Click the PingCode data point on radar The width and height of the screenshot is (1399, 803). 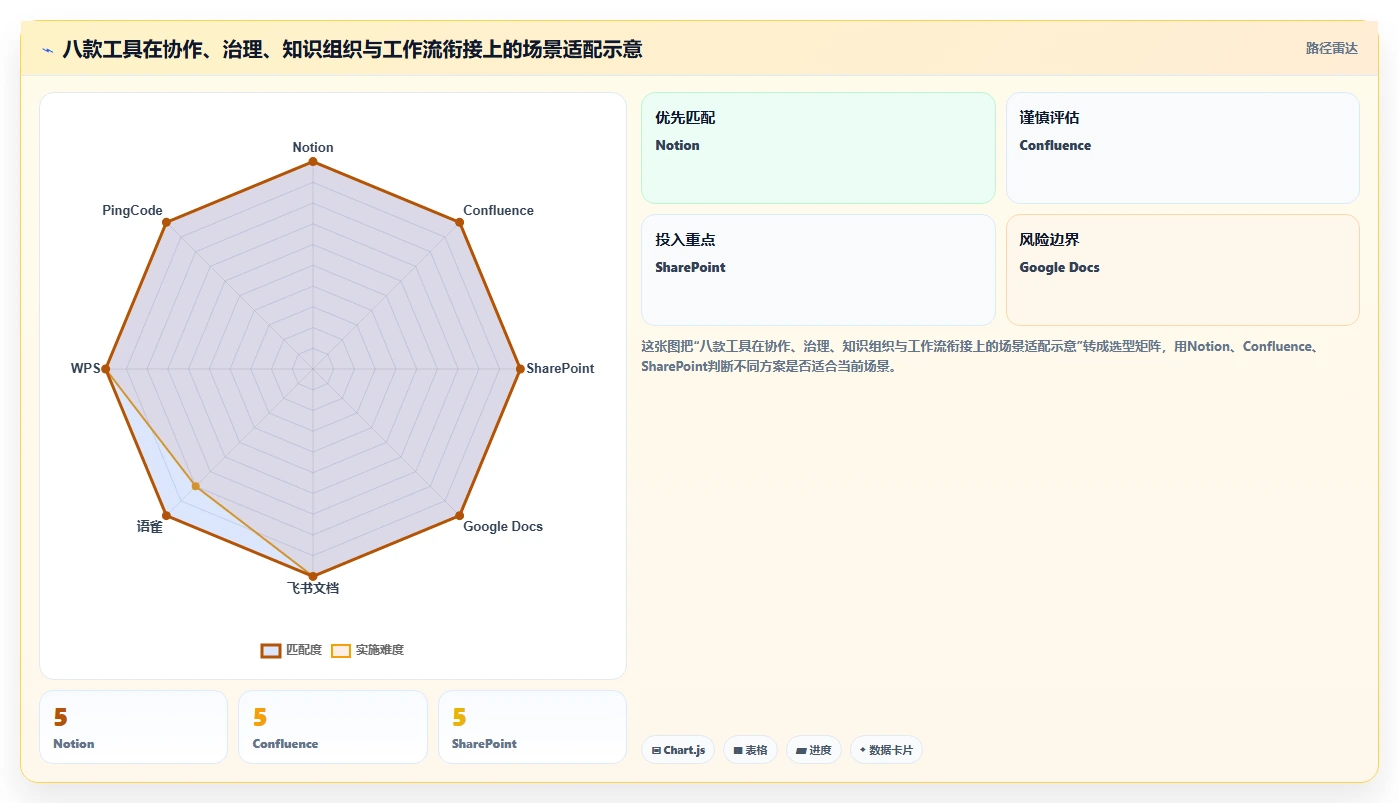tap(166, 222)
